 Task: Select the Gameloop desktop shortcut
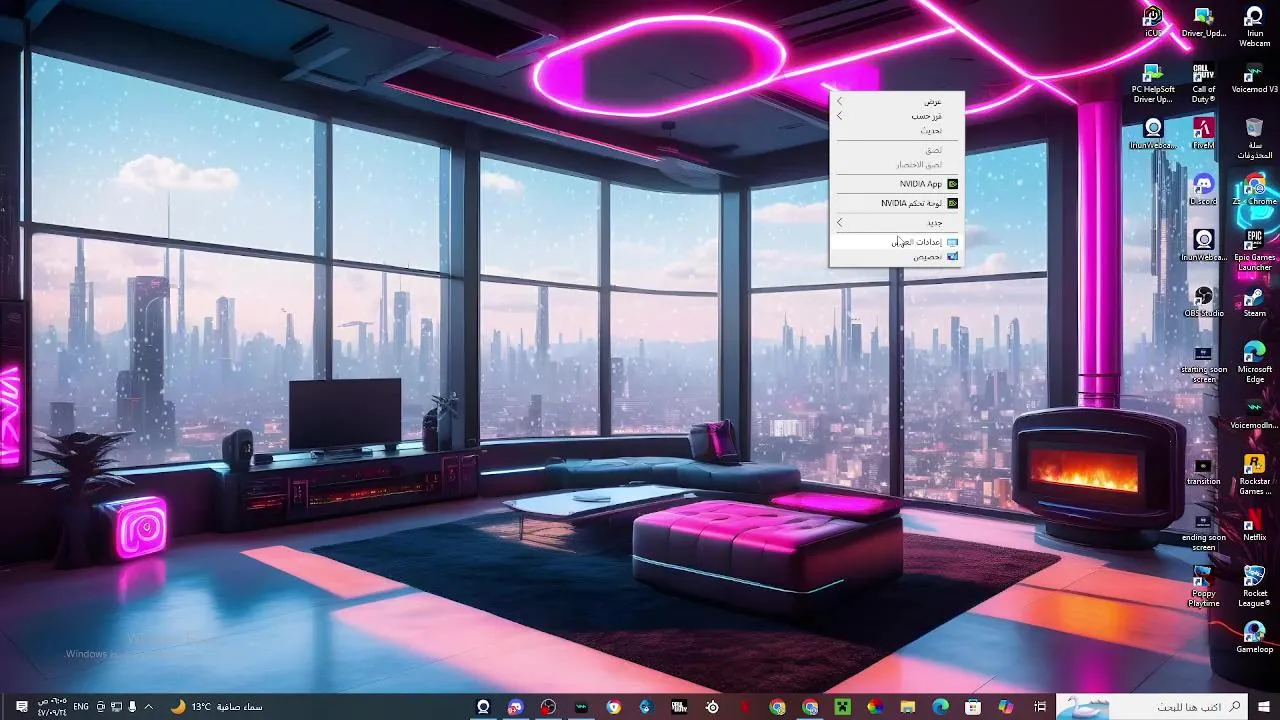1254,638
